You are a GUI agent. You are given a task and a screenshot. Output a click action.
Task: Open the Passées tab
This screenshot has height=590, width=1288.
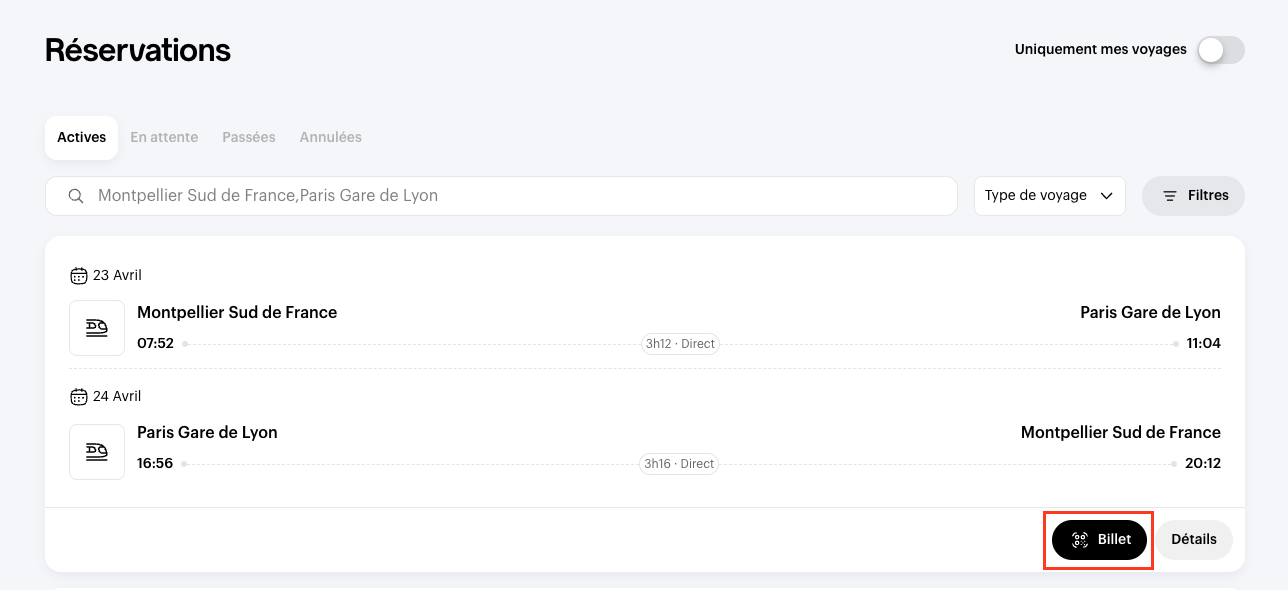click(249, 137)
